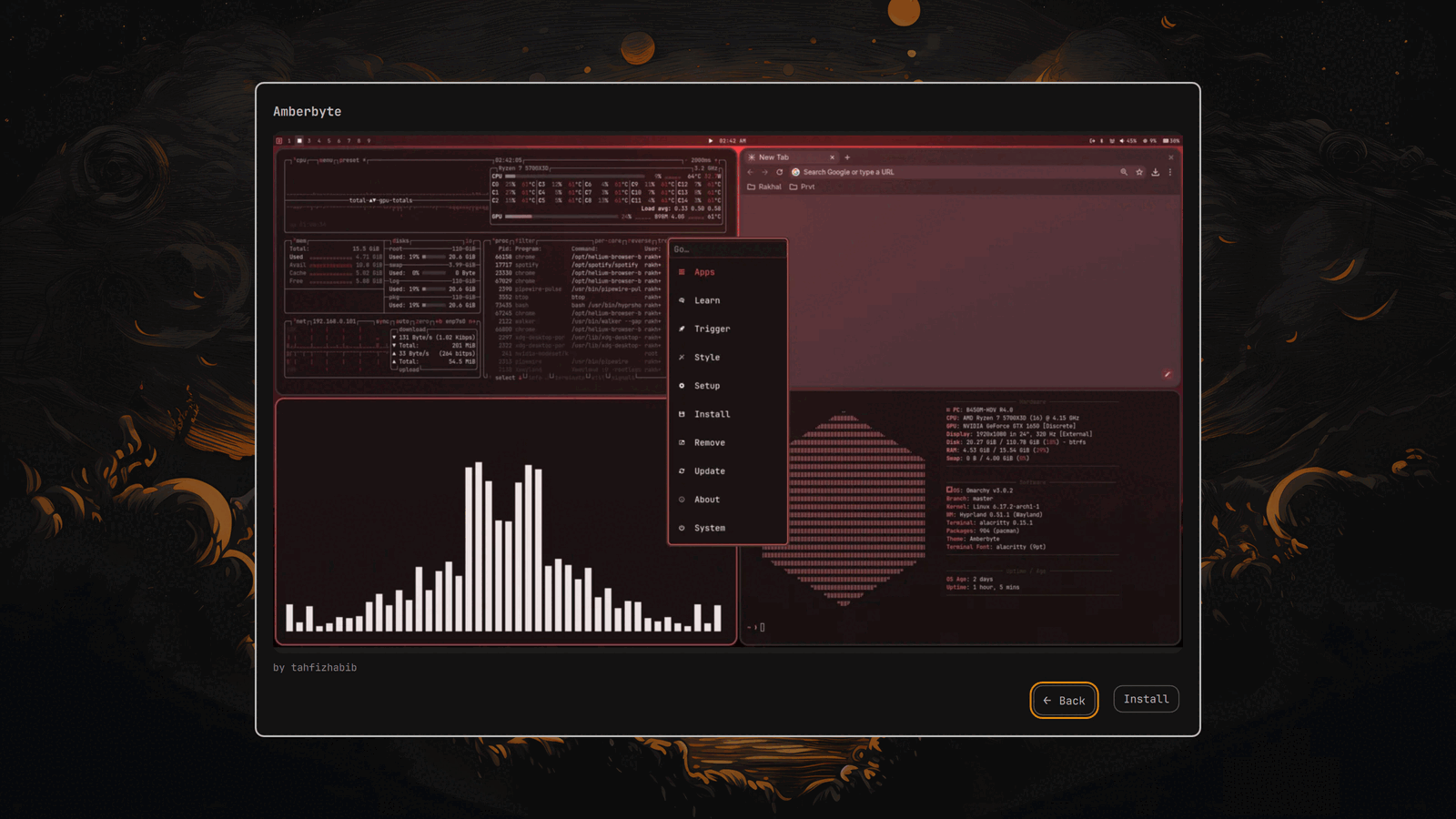The width and height of the screenshot is (1456, 819).
Task: Click the Back button
Action: [1064, 701]
